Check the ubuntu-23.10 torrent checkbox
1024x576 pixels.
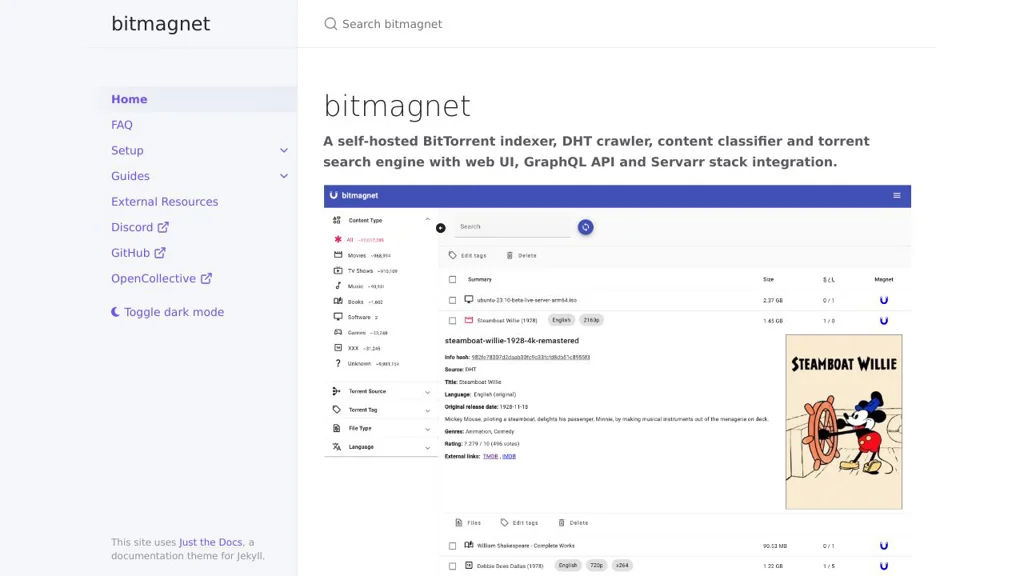[453, 300]
